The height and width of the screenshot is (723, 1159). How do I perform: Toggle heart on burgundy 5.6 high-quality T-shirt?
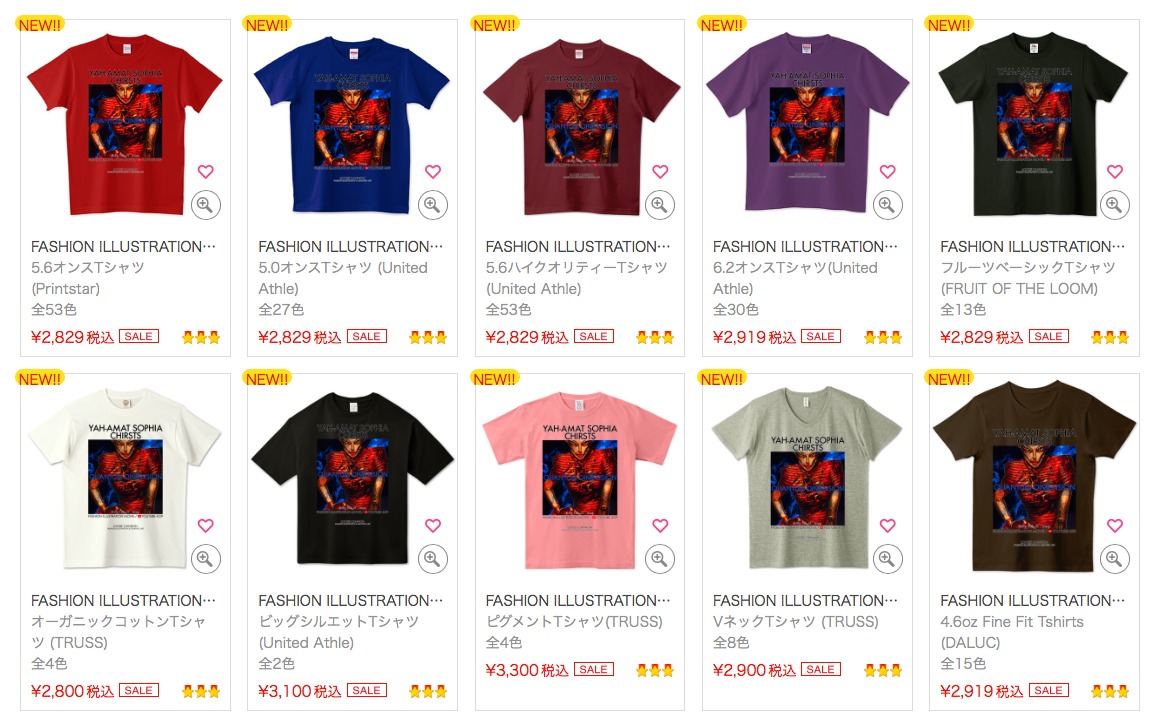click(660, 172)
